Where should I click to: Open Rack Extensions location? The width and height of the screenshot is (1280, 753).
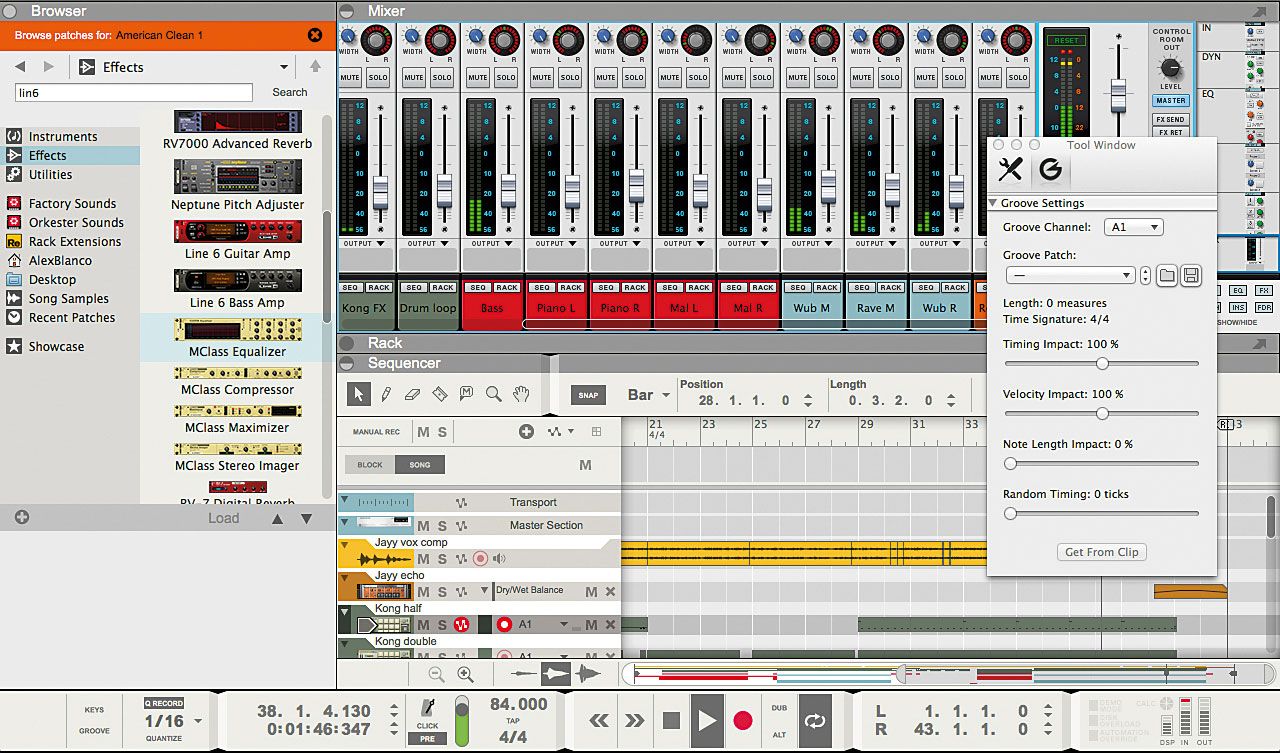tap(75, 241)
